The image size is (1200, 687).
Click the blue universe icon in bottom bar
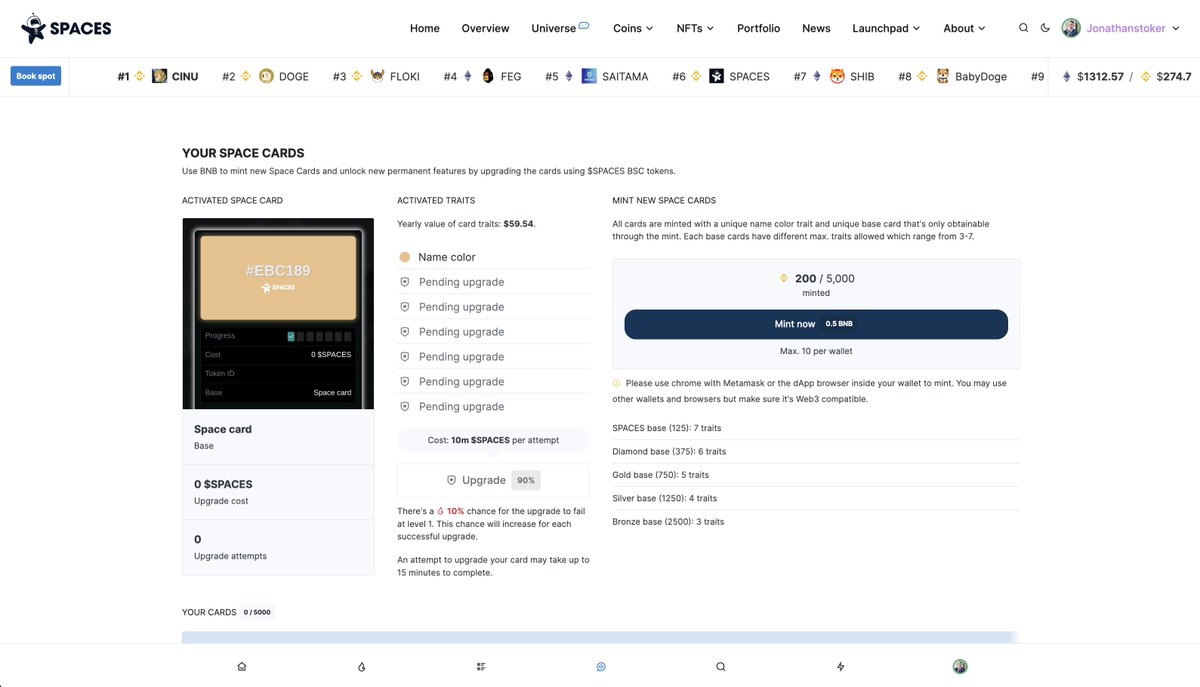pyautogui.click(x=601, y=666)
